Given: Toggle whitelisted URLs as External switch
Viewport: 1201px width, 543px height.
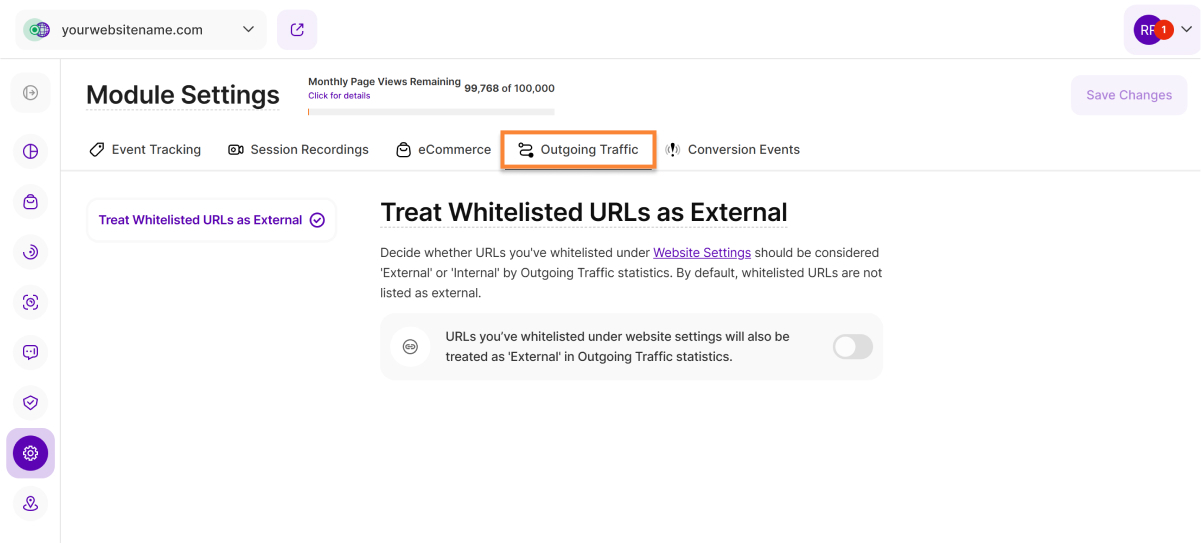Looking at the screenshot, I should [852, 347].
